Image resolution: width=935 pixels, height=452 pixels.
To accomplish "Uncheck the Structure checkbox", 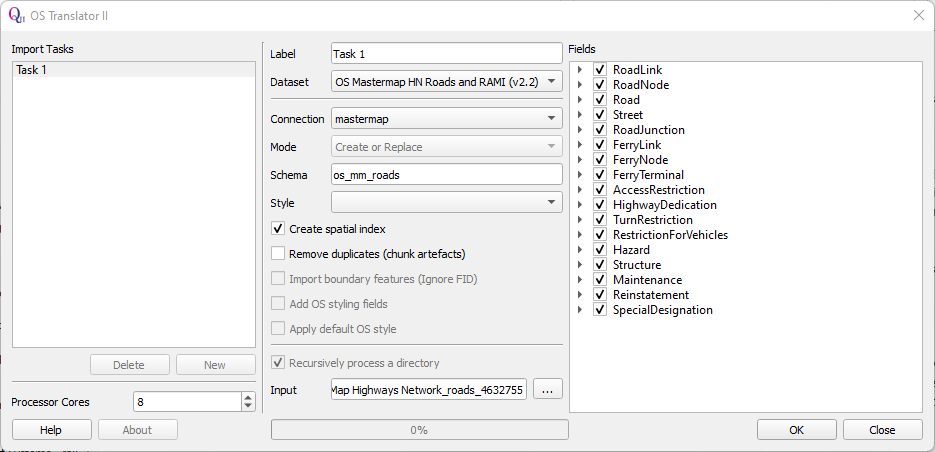I will [x=600, y=265].
